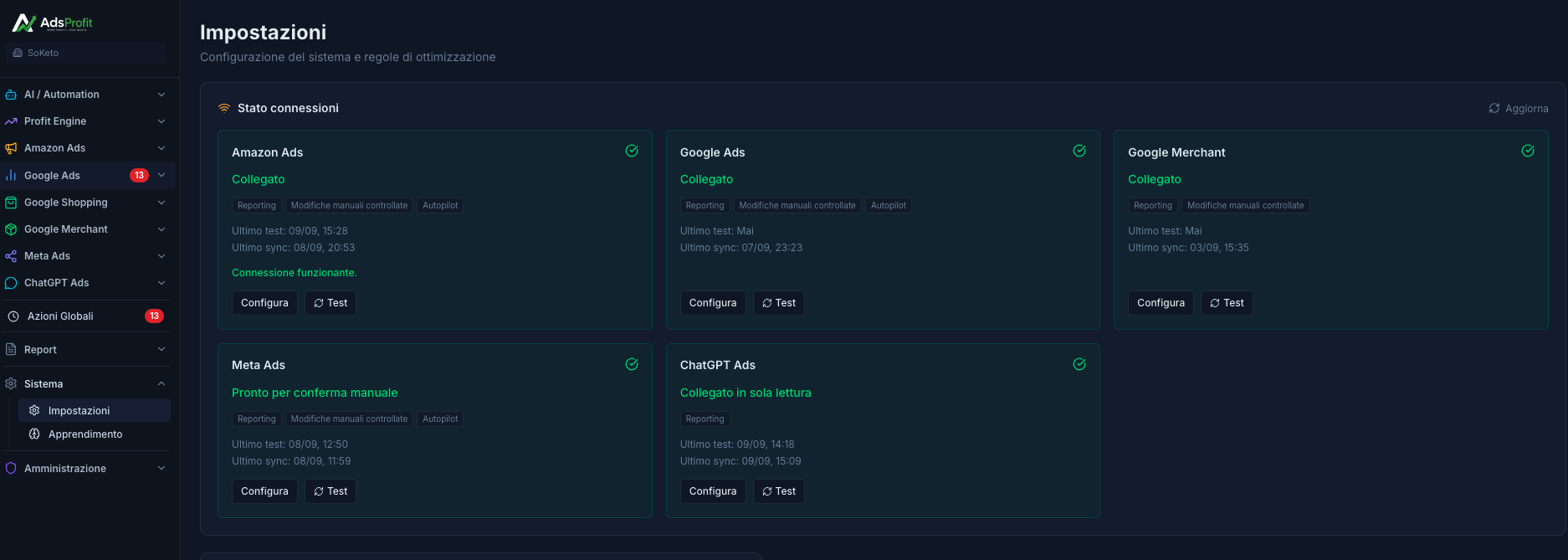Image resolution: width=1568 pixels, height=560 pixels.
Task: Click Configura on the Google Merchant card
Action: pos(1161,303)
